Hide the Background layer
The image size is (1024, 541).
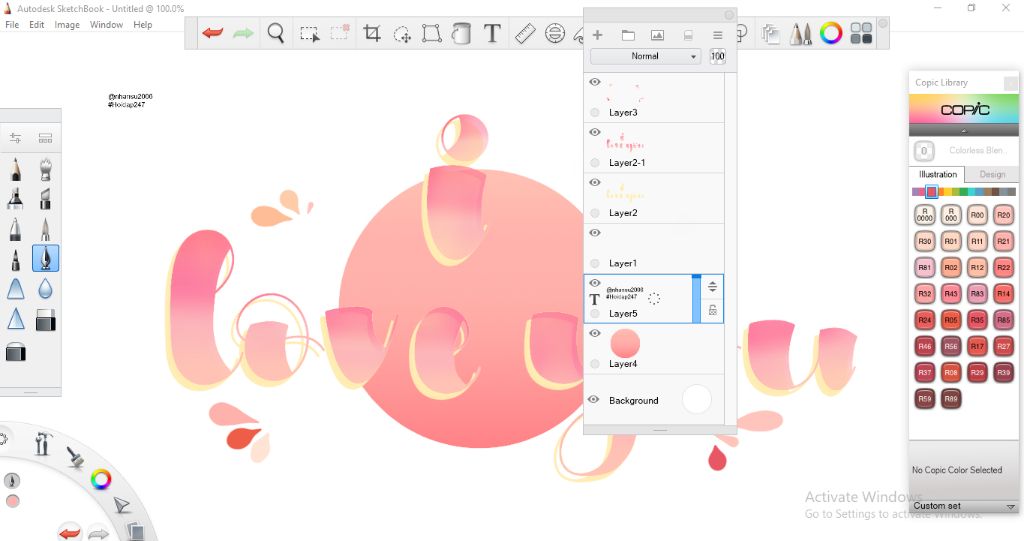[594, 399]
